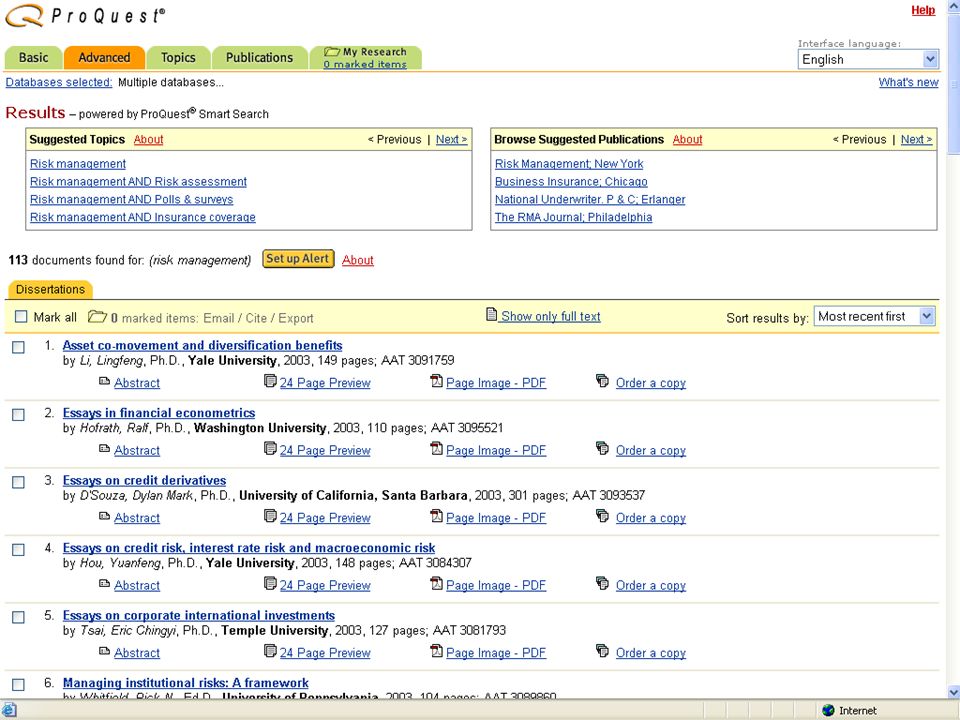Click Show only full text link

coord(550,316)
